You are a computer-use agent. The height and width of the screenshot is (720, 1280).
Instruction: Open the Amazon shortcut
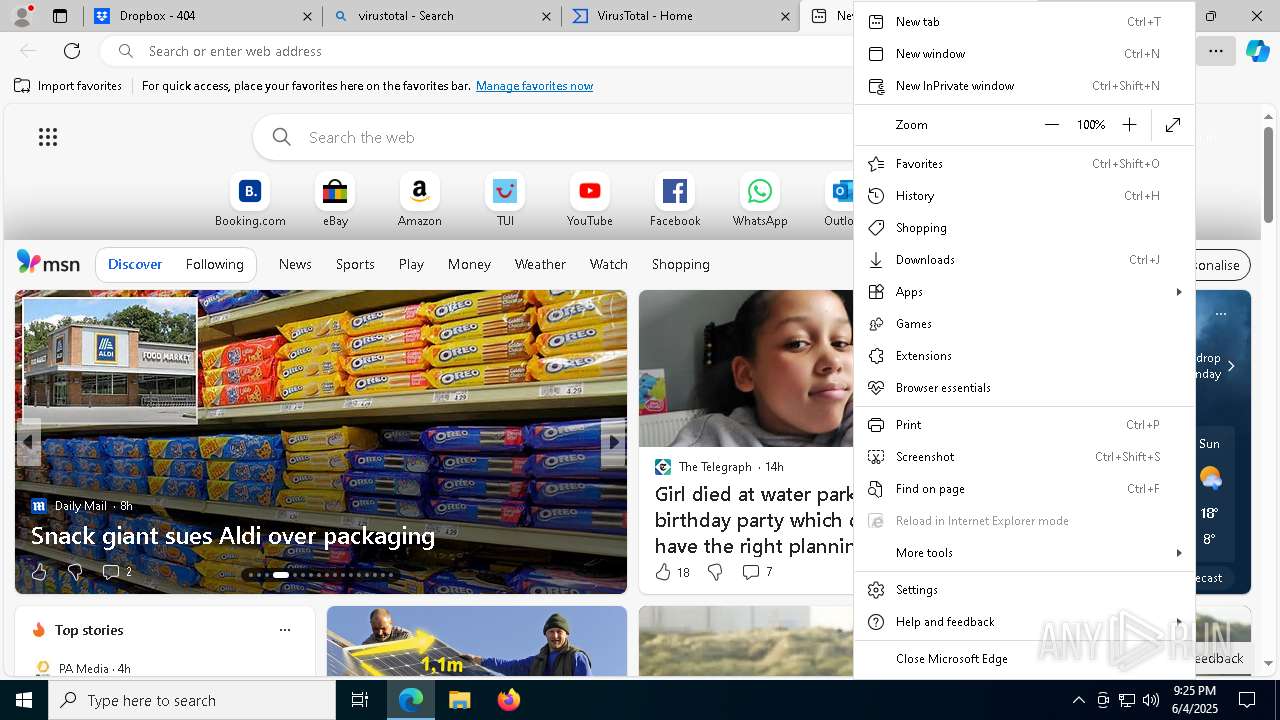420,201
